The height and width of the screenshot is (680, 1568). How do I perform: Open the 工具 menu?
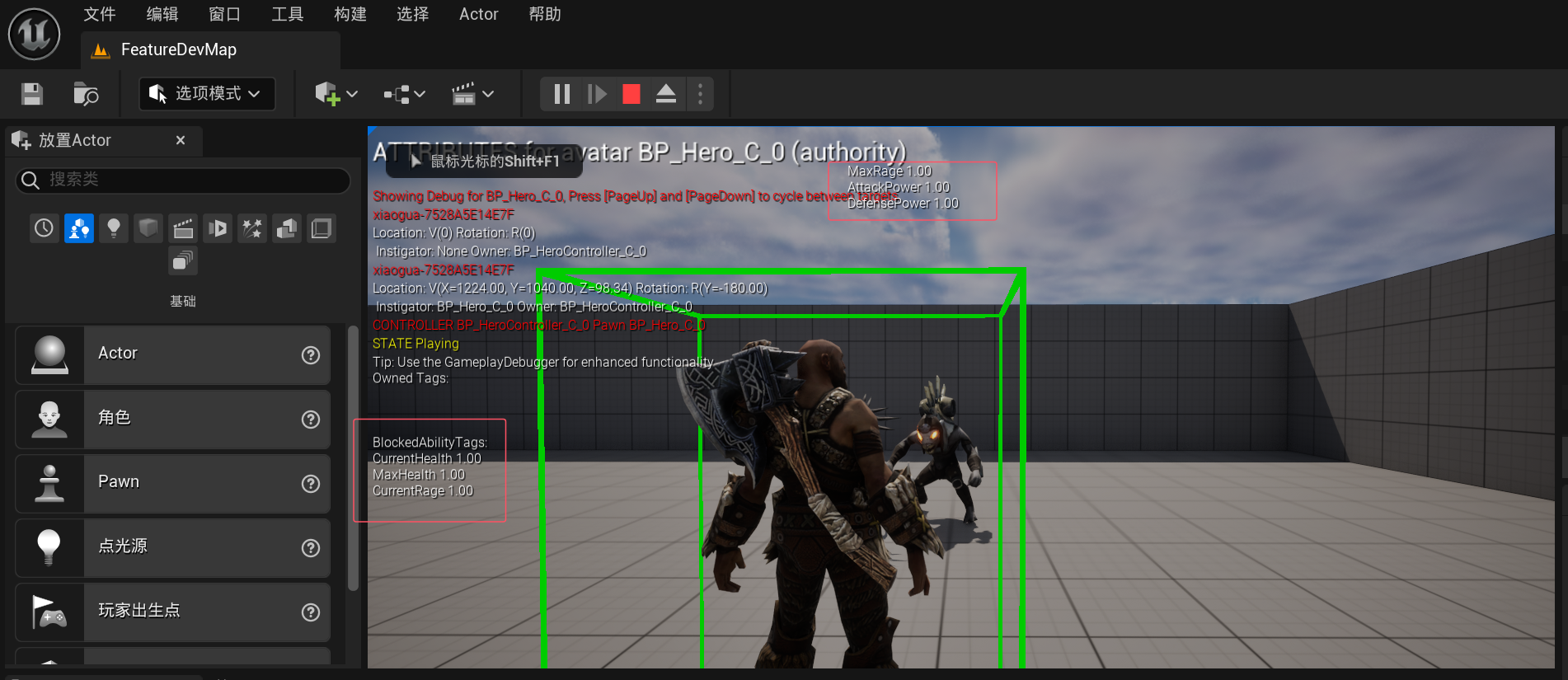pos(288,14)
